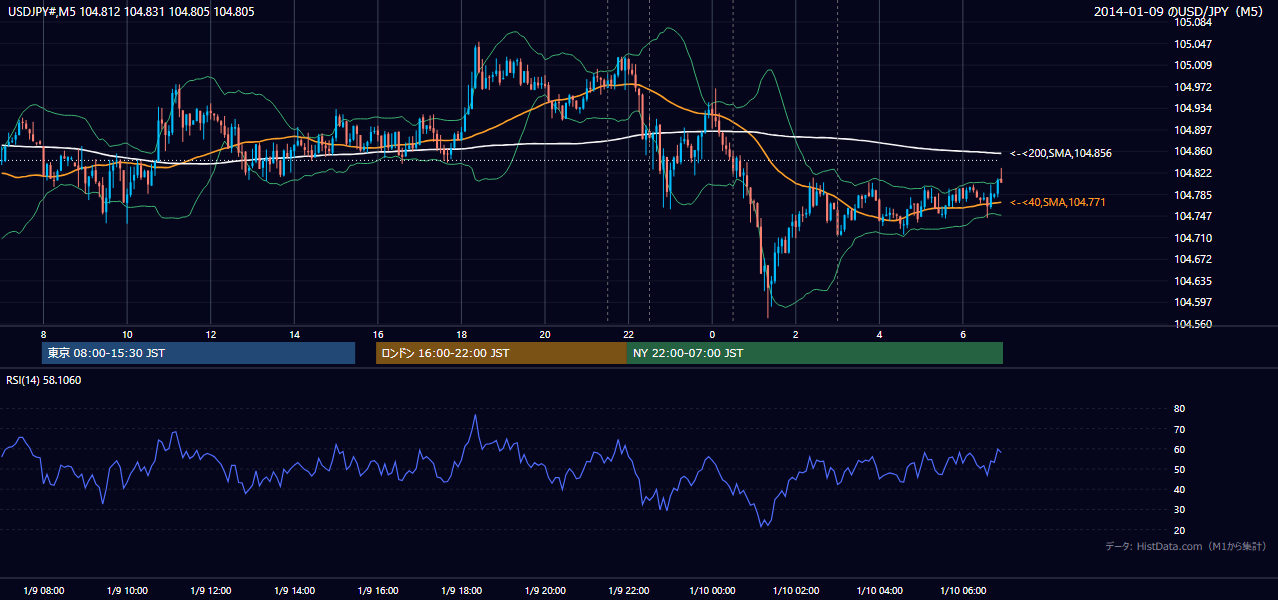Viewport: 1278px width, 600px height.
Task: Click the bottom date label 1/10 04:00
Action: pyautogui.click(x=879, y=591)
